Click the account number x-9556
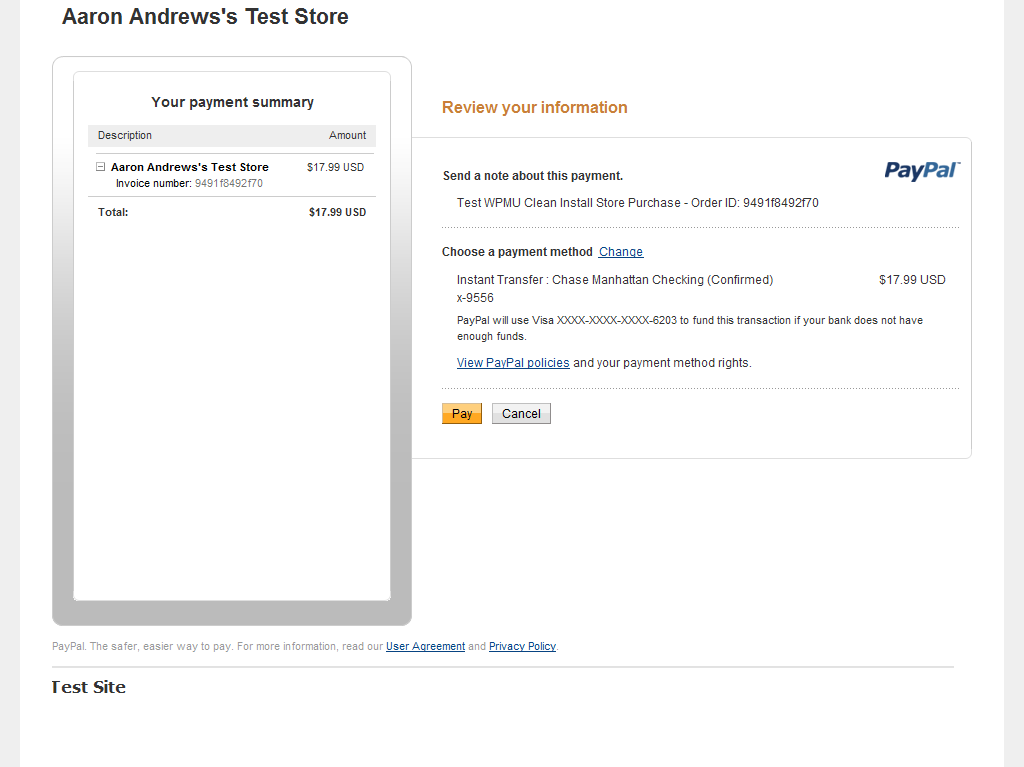The width and height of the screenshot is (1024, 767). [x=475, y=298]
